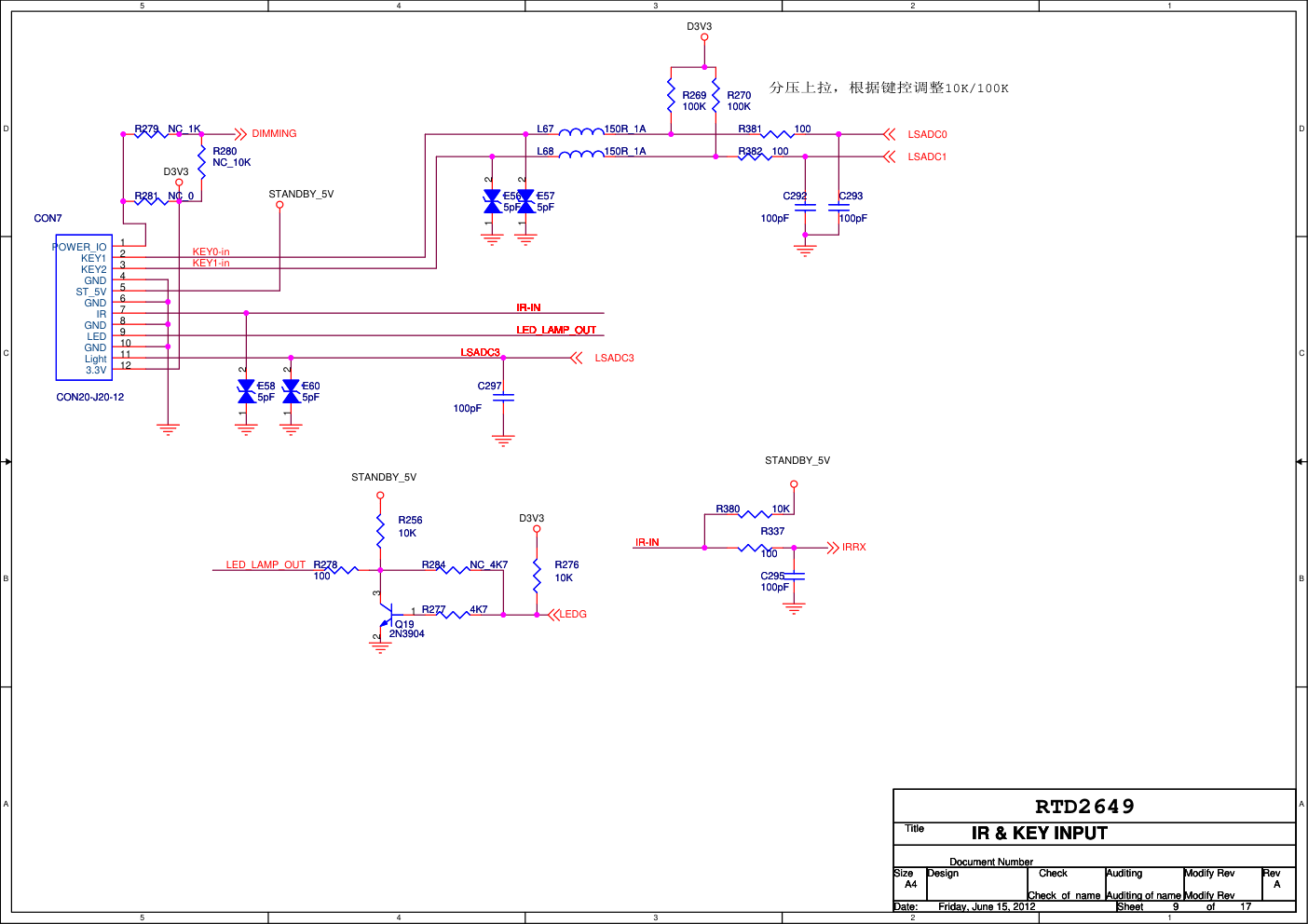Click the 150R_1A value beside L67
The height and width of the screenshot is (924, 1308).
(x=625, y=129)
